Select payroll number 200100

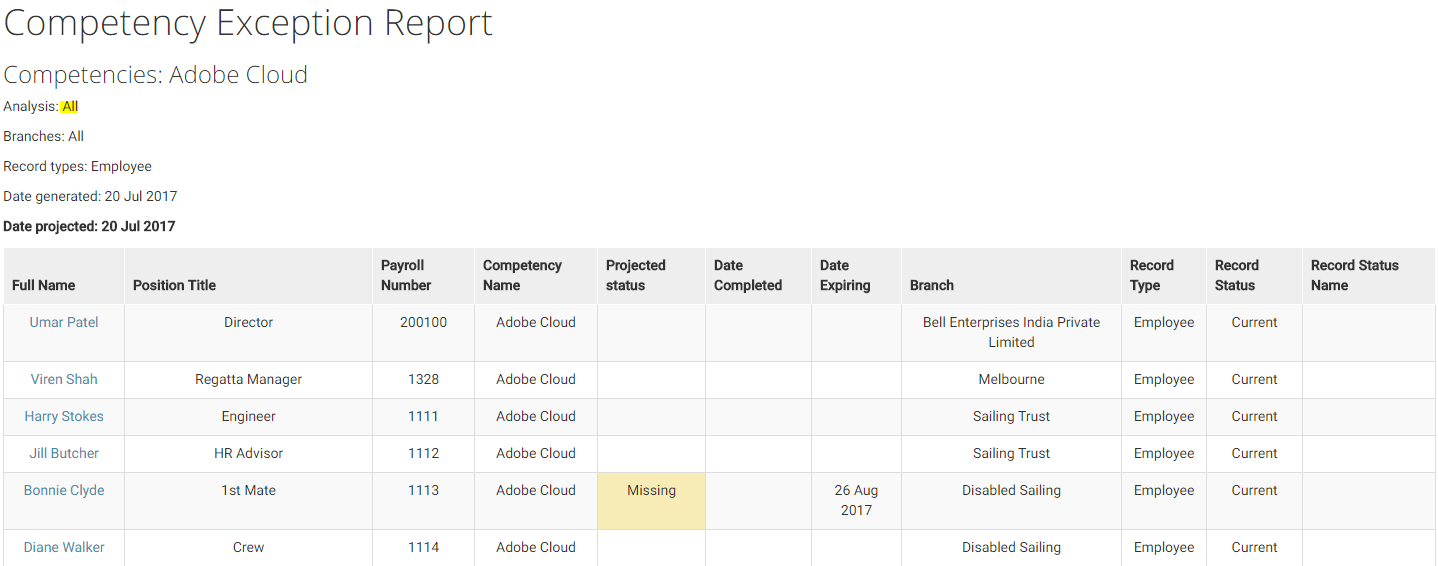click(x=424, y=322)
